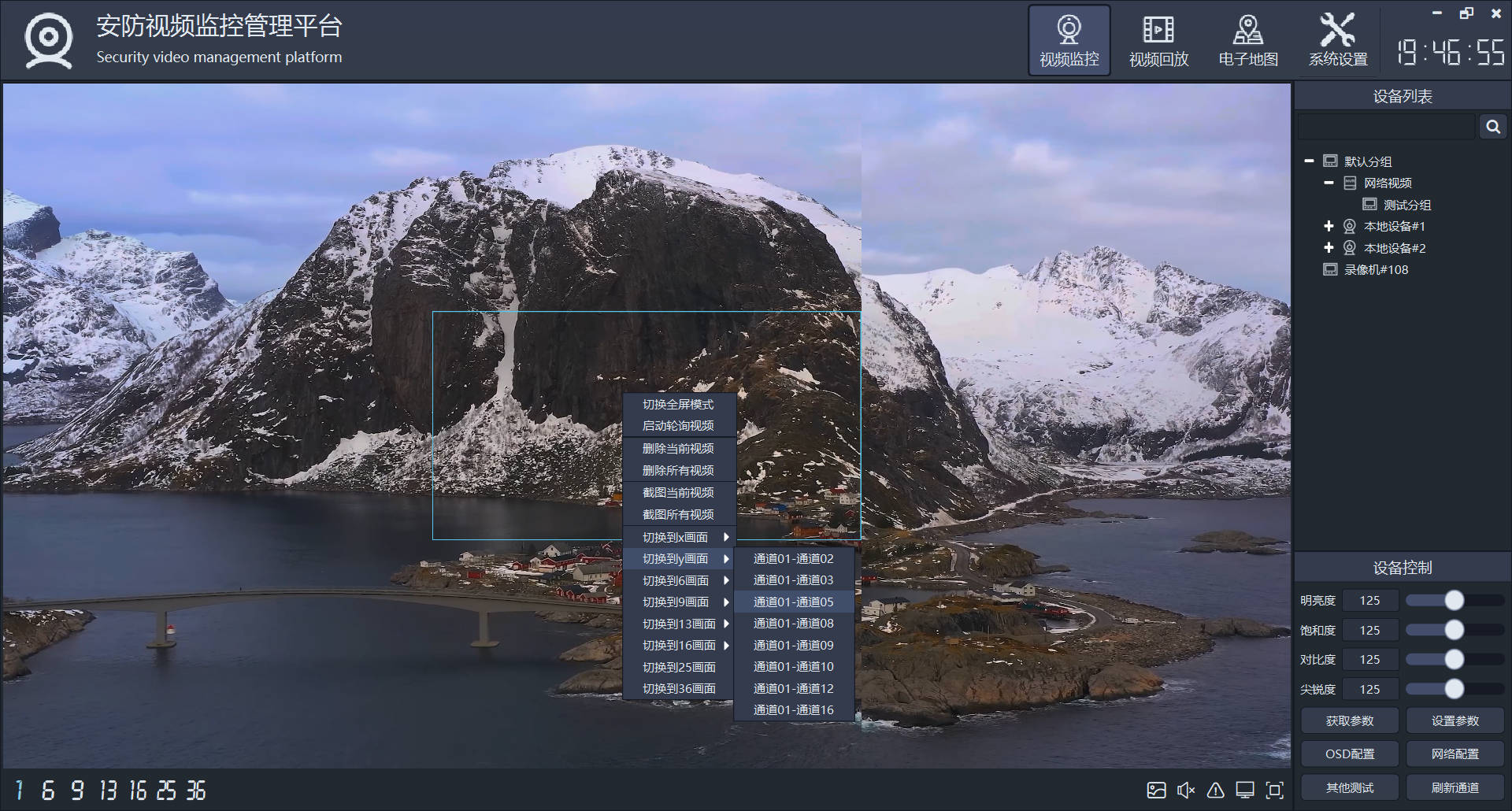Expand the 本地设备#2 node
1512x811 pixels.
point(1329,248)
